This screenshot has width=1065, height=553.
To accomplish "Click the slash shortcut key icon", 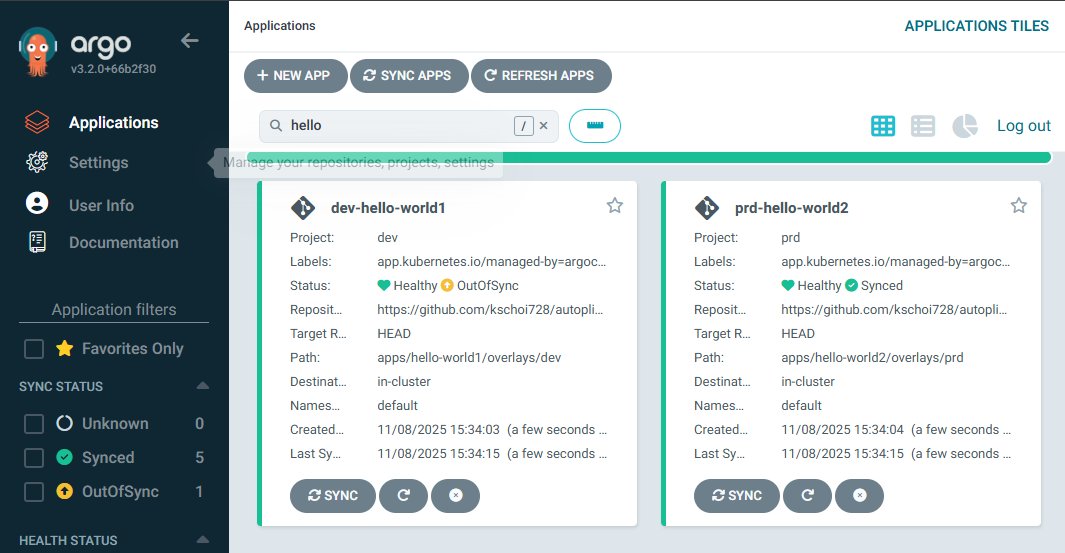I will click(524, 126).
